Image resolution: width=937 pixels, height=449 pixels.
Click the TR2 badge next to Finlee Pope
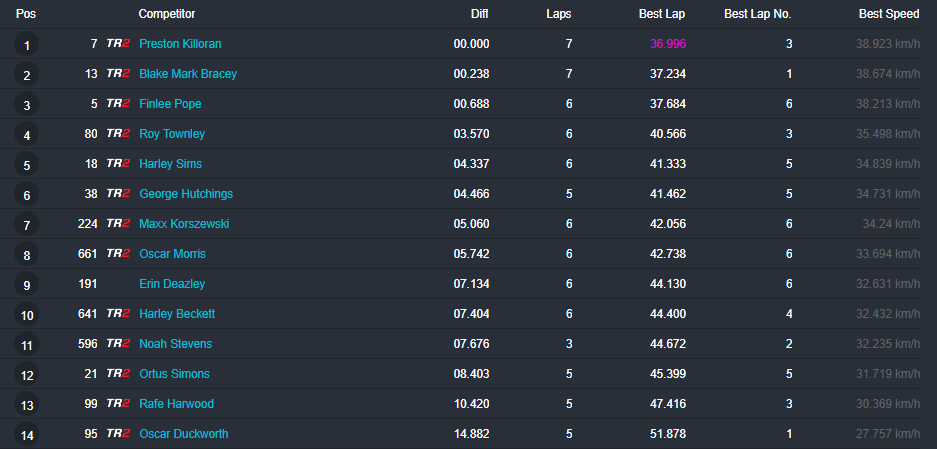point(118,104)
